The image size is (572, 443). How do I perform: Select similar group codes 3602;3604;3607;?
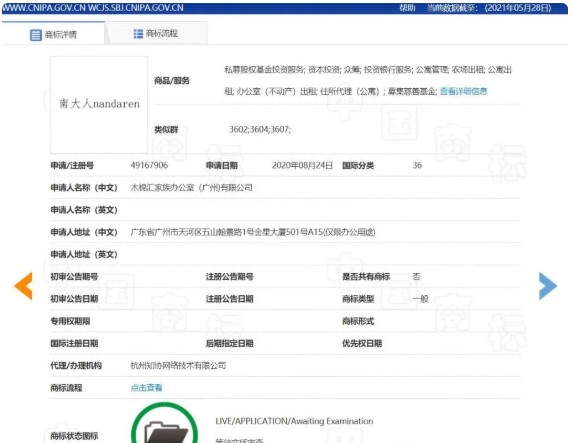point(260,130)
